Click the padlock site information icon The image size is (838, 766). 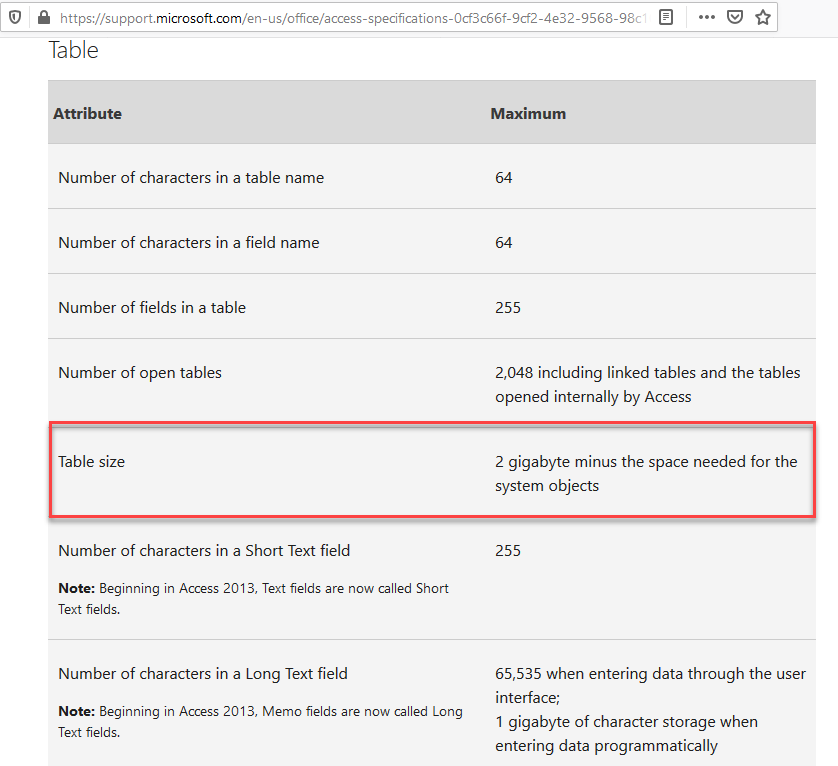pyautogui.click(x=42, y=18)
